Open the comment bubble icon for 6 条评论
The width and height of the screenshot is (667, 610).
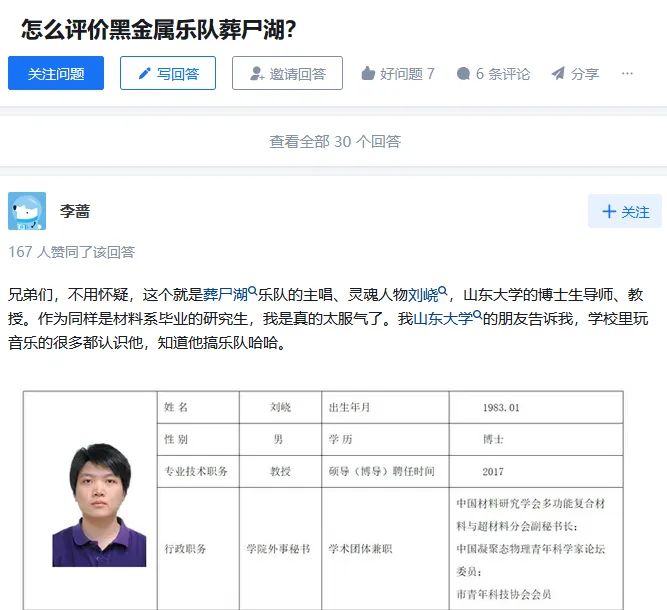coord(463,74)
